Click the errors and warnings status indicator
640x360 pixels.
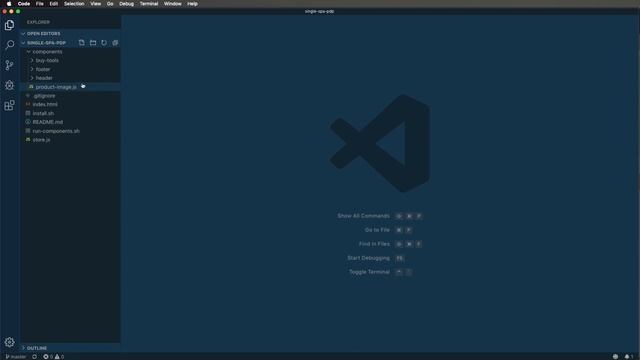click(x=53, y=357)
